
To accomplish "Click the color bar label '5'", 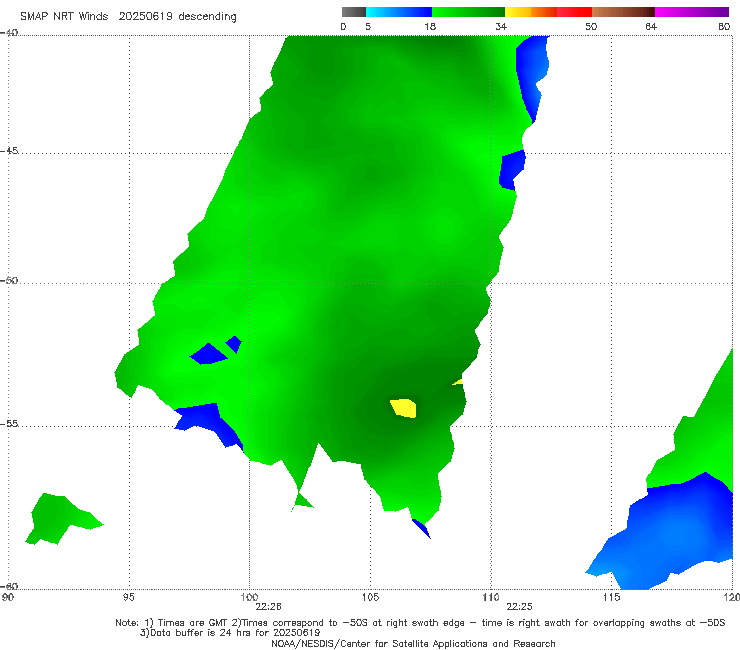I will pos(368,27).
